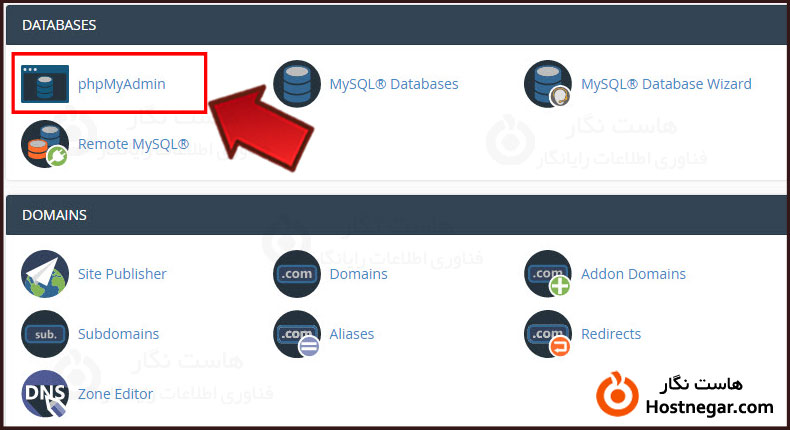Select the Remote MySQL® link

(134, 144)
